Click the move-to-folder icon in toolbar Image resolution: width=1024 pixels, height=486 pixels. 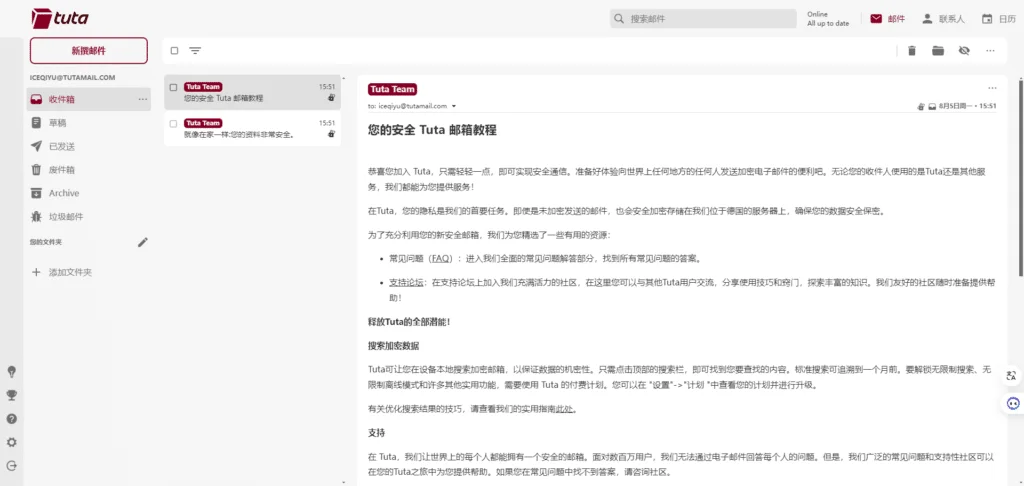pyautogui.click(x=938, y=51)
